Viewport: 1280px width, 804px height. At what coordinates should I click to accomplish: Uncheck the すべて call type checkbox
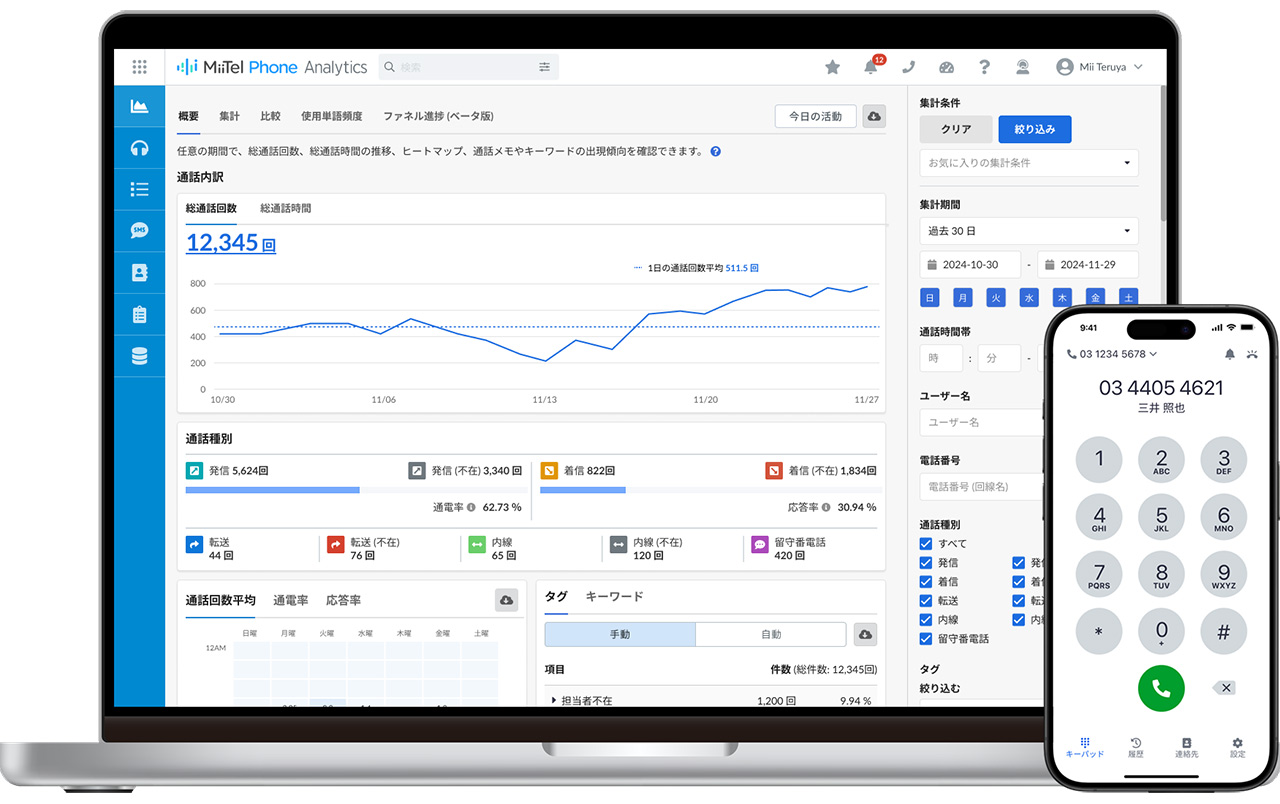coord(926,544)
